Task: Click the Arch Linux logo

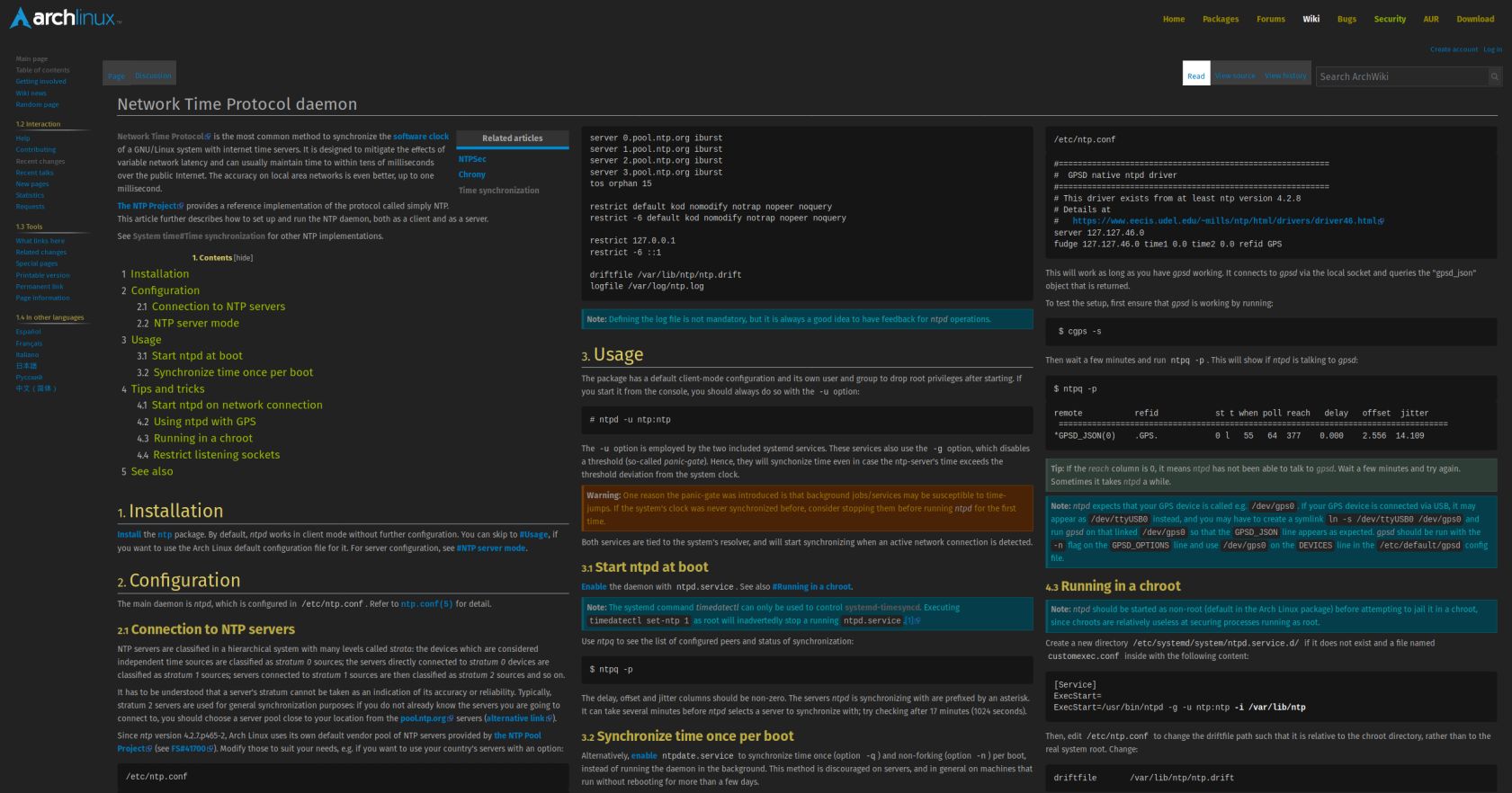Action: (x=65, y=17)
